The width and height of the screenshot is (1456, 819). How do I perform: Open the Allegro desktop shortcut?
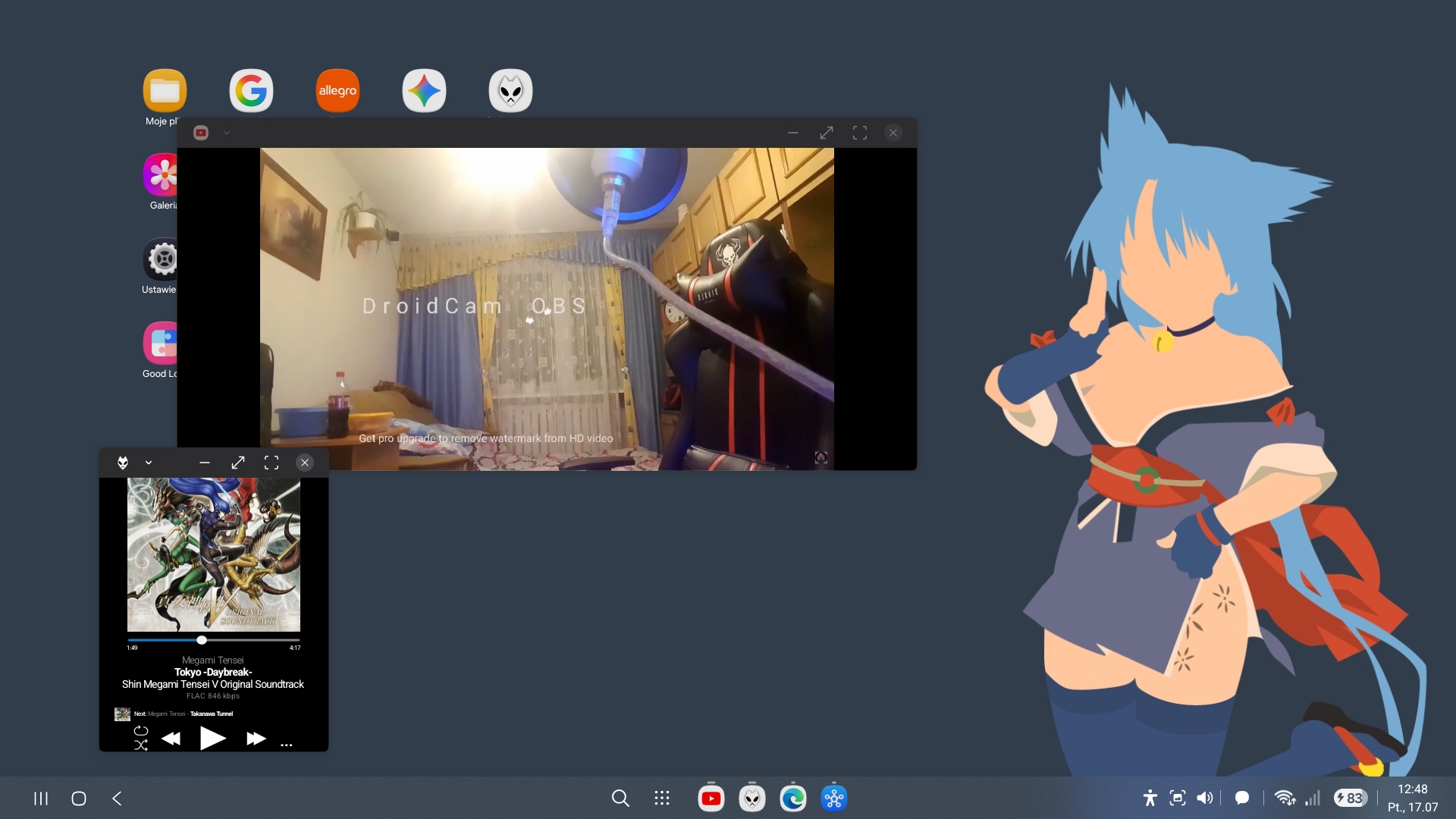(337, 90)
